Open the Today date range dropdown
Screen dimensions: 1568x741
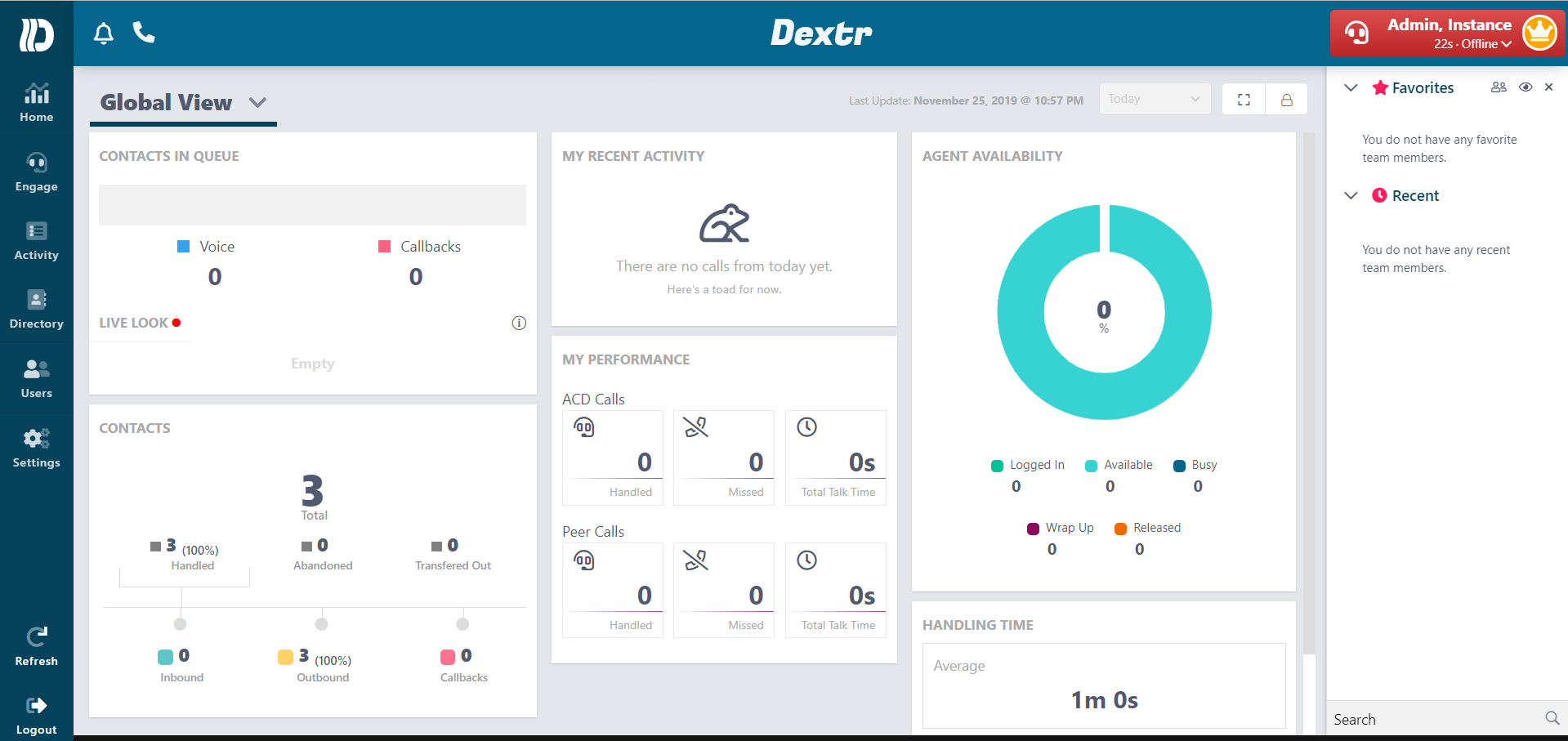1155,99
